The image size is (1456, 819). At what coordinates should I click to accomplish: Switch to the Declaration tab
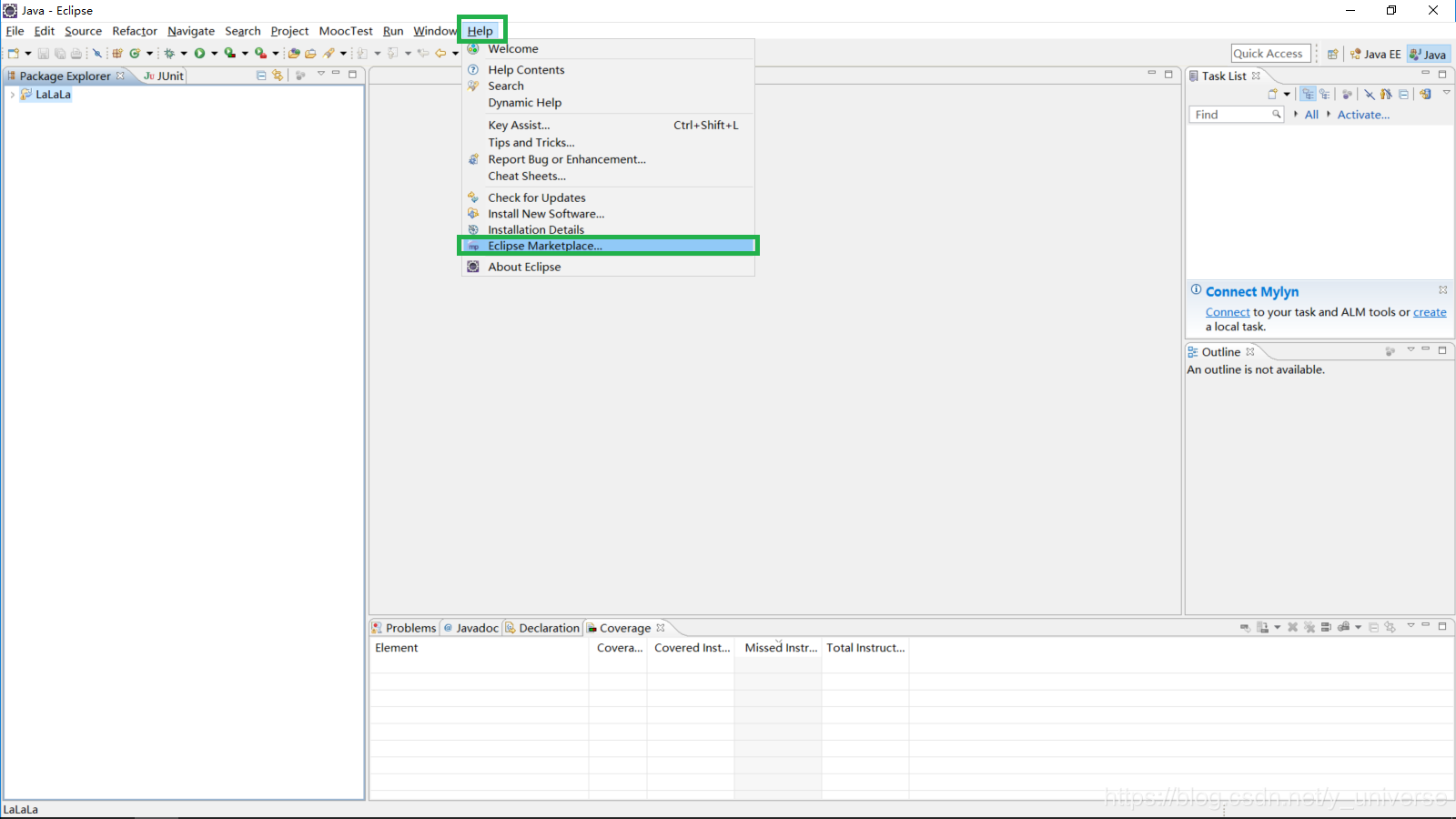coord(543,628)
